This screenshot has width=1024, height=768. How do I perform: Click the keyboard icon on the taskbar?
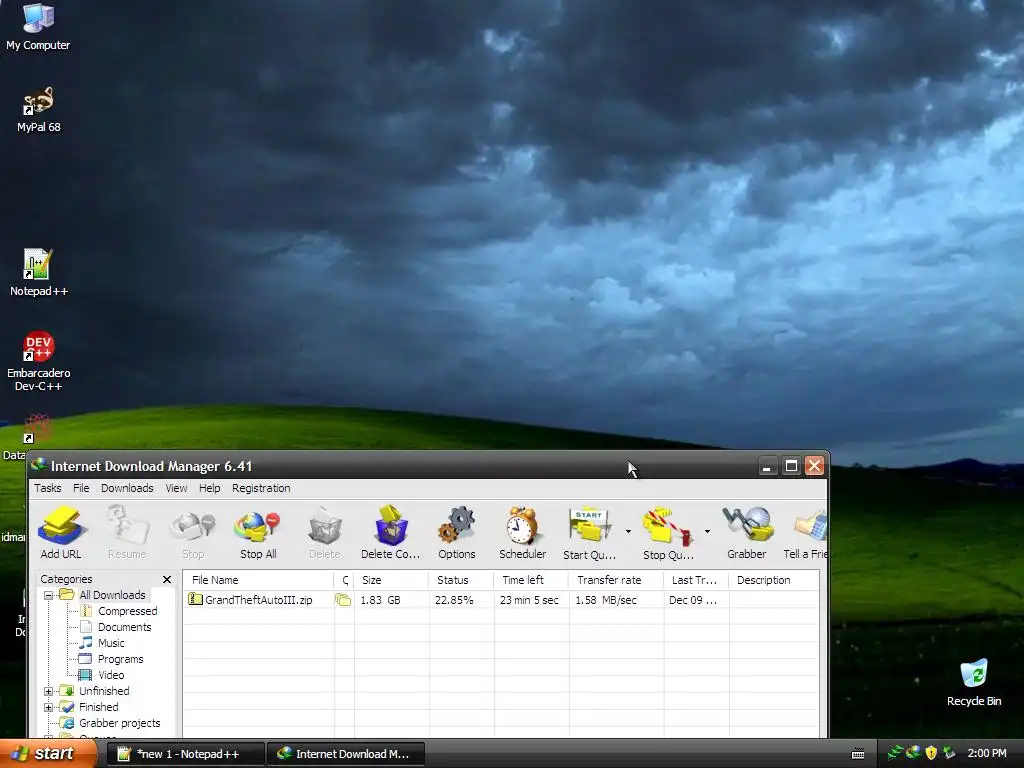click(x=858, y=754)
